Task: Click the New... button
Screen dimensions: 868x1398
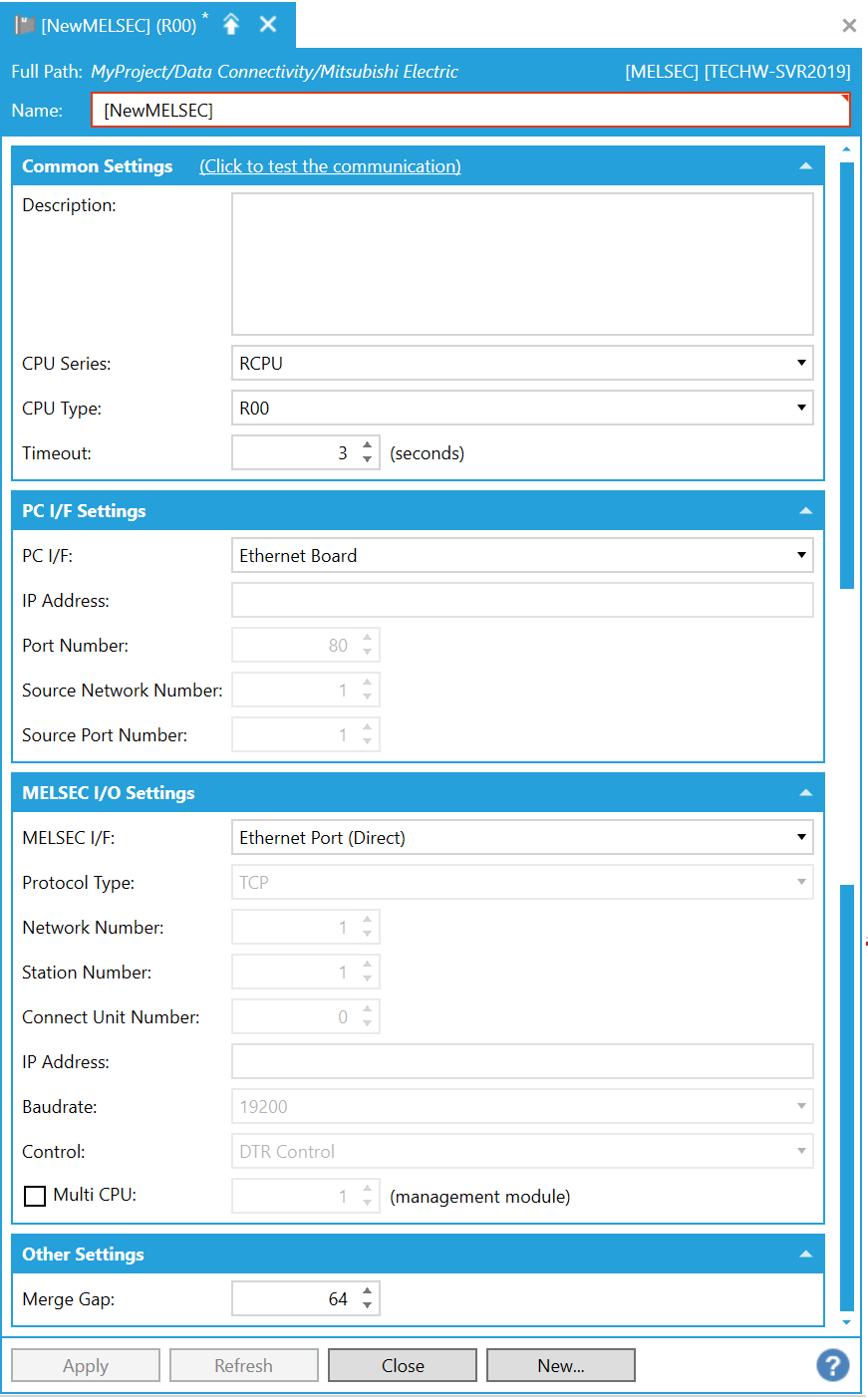Action: click(x=561, y=1365)
